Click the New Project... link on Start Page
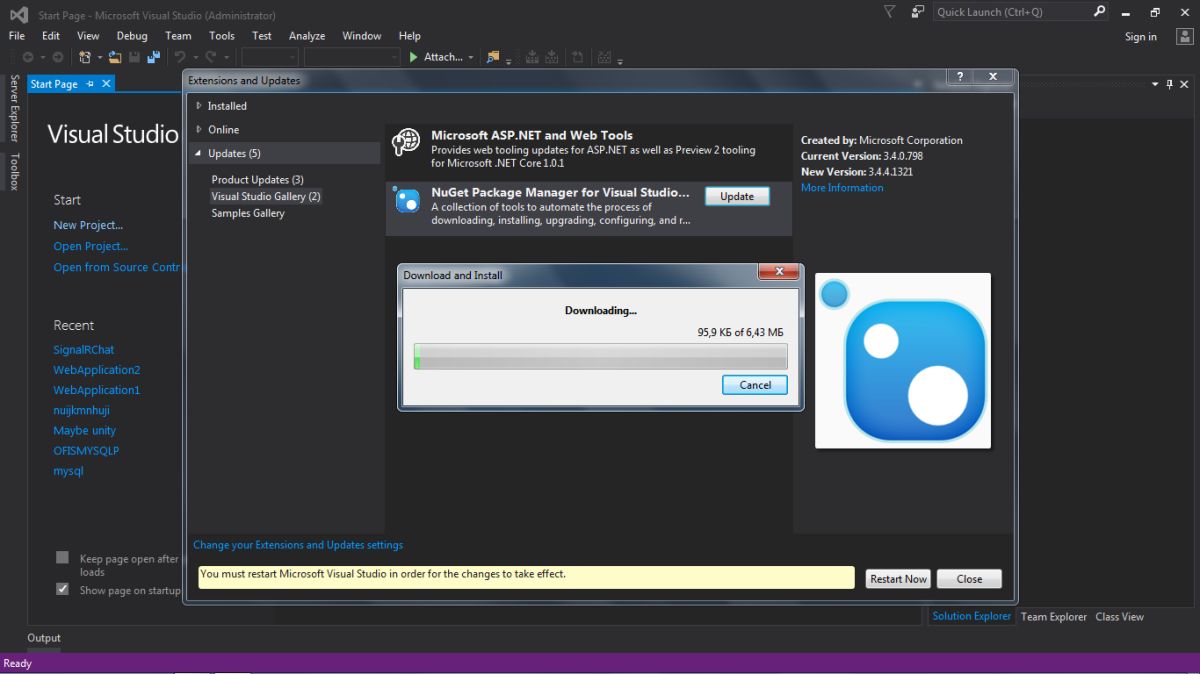Screen dimensions: 1200x674 (x=88, y=225)
